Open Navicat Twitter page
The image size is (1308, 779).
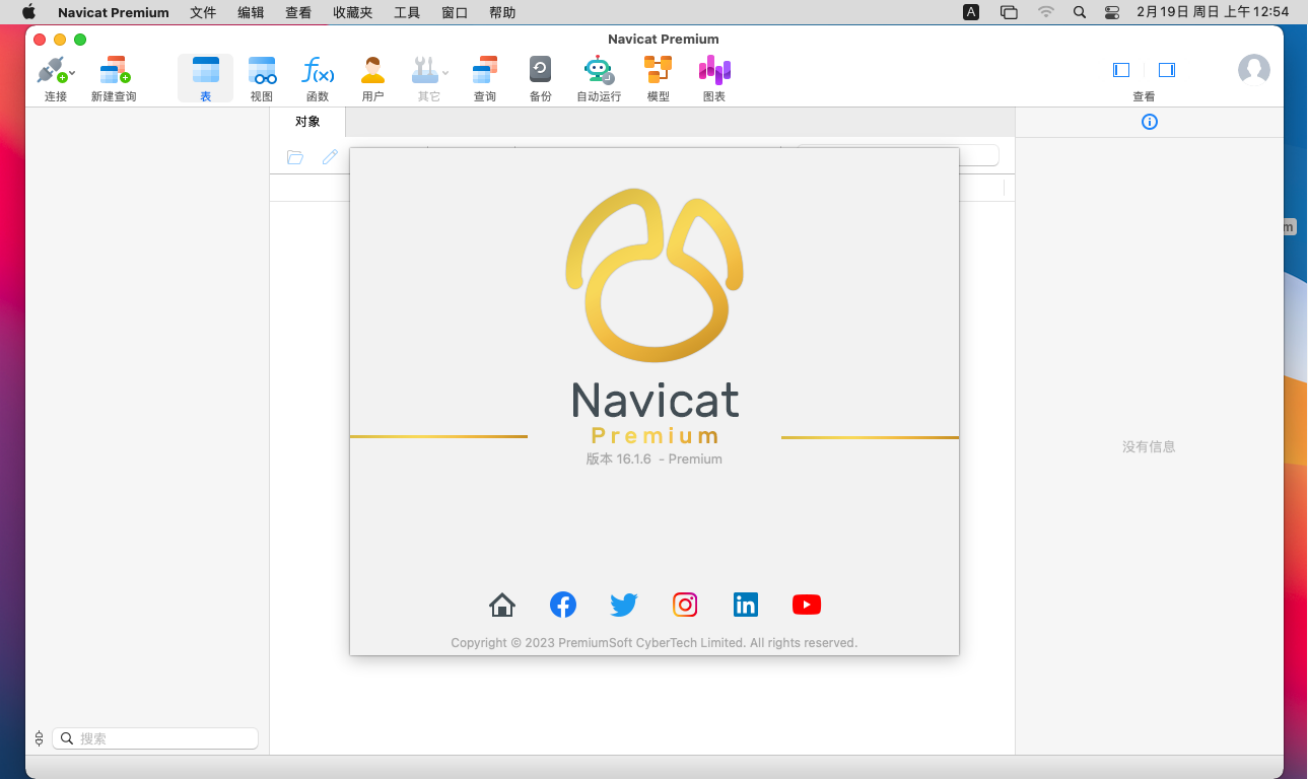point(624,605)
